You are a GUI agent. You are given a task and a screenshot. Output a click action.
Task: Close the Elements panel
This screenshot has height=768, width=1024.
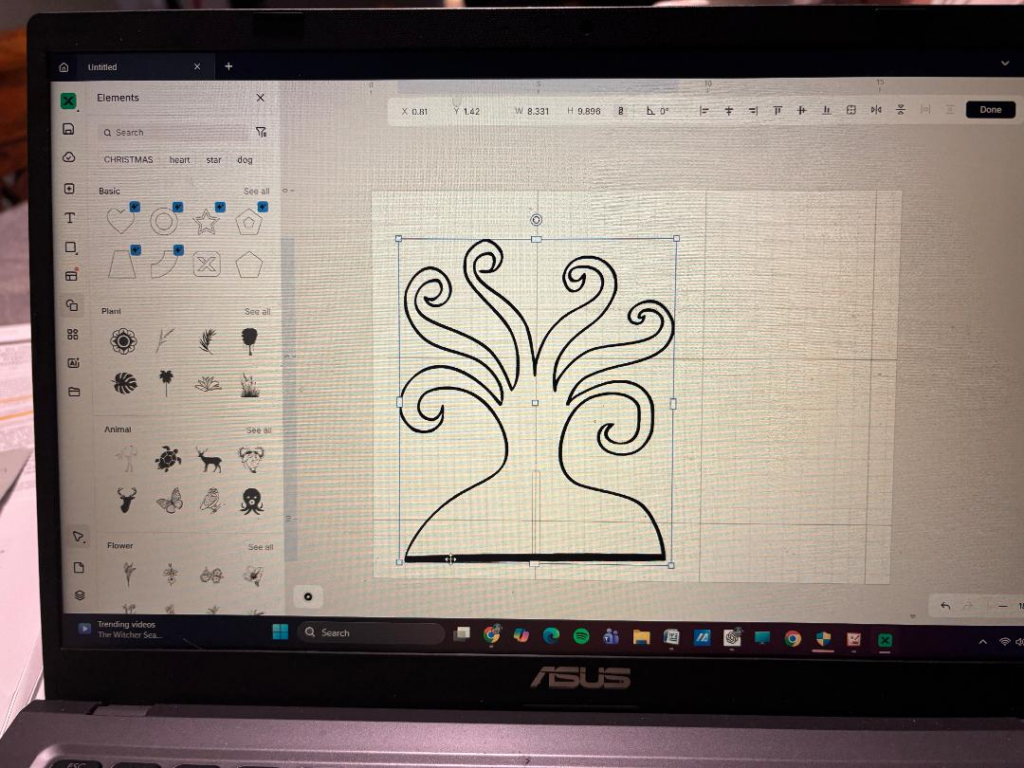260,98
